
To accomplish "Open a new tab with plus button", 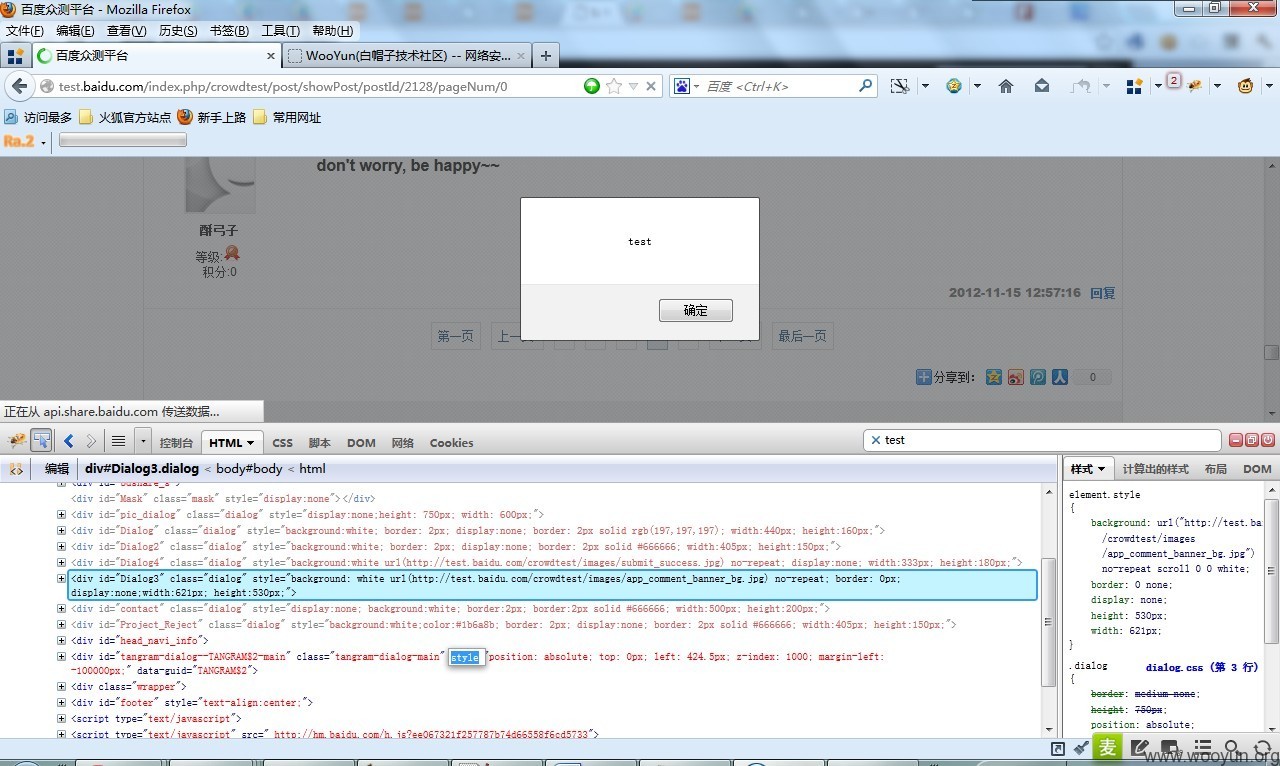I will (x=546, y=56).
